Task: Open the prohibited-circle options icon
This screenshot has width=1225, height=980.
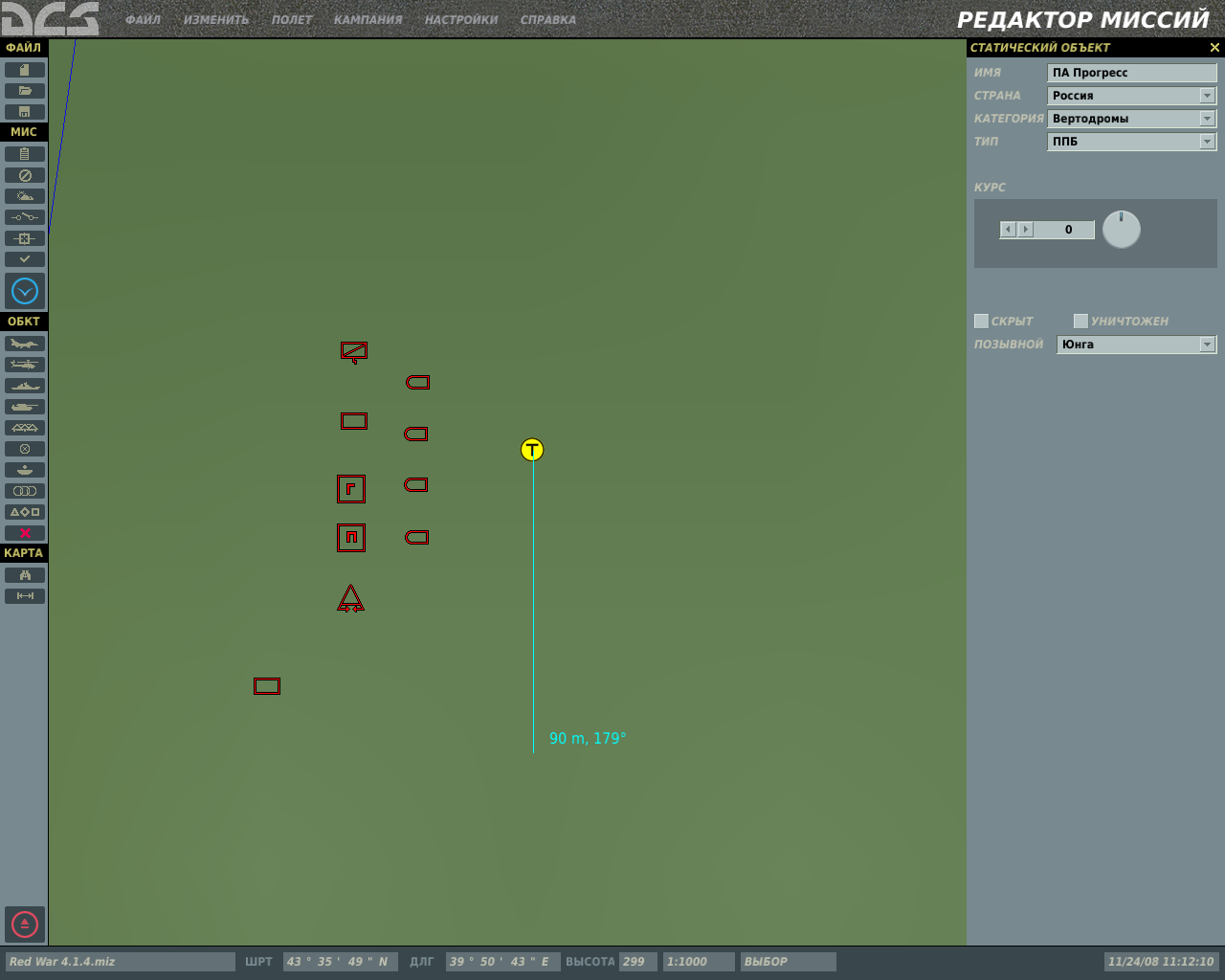Action: pos(25,175)
